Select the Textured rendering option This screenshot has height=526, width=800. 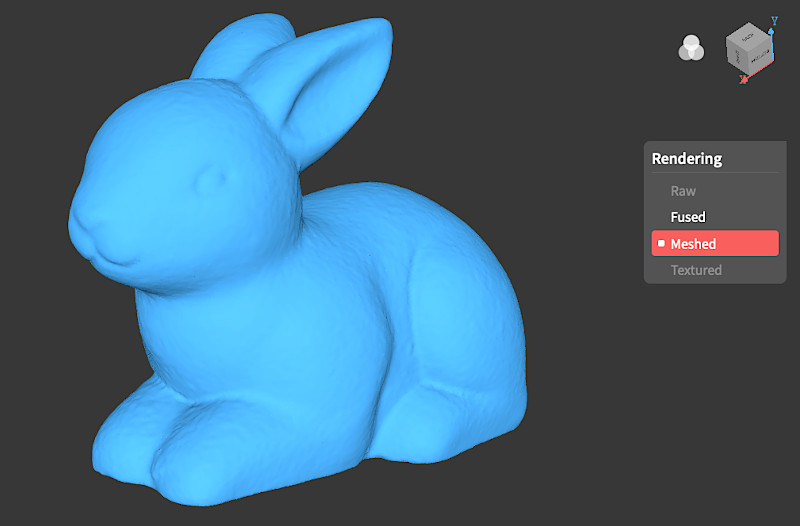coord(715,270)
